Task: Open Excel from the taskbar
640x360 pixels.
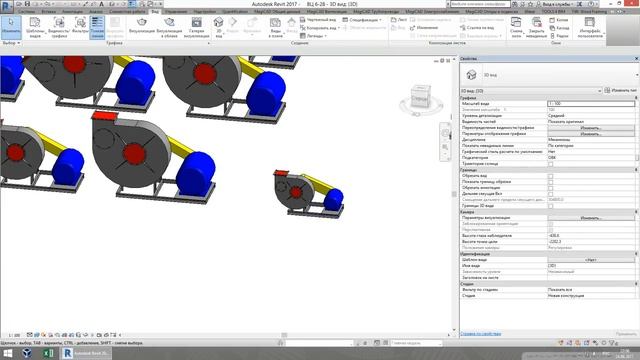Action: (48, 353)
